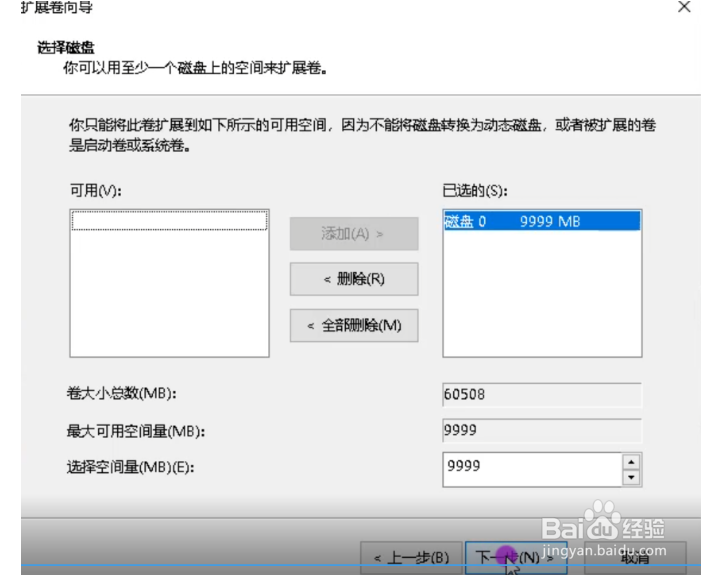705x575 pixels.
Task: Click the 删除(R) remove button
Action: pyautogui.click(x=354, y=279)
